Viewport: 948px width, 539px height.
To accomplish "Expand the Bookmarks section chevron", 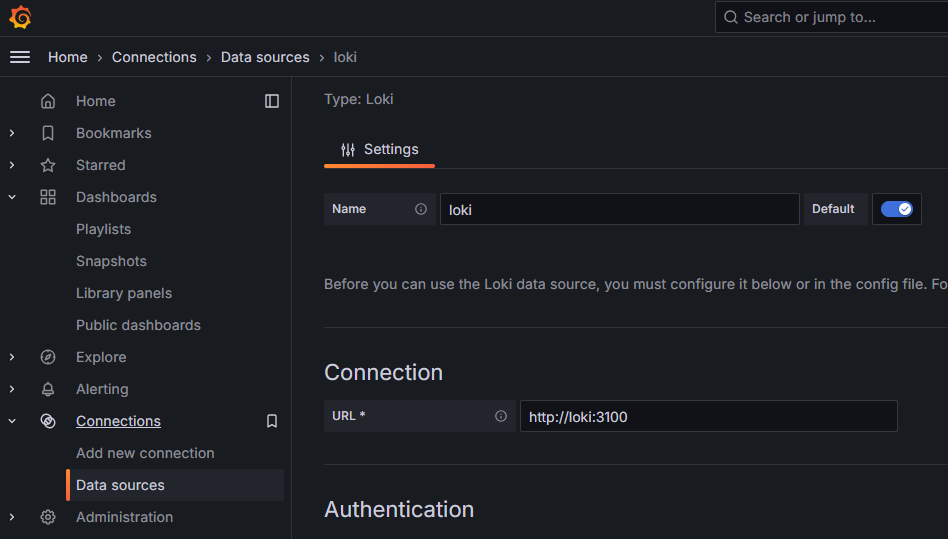I will pos(12,133).
